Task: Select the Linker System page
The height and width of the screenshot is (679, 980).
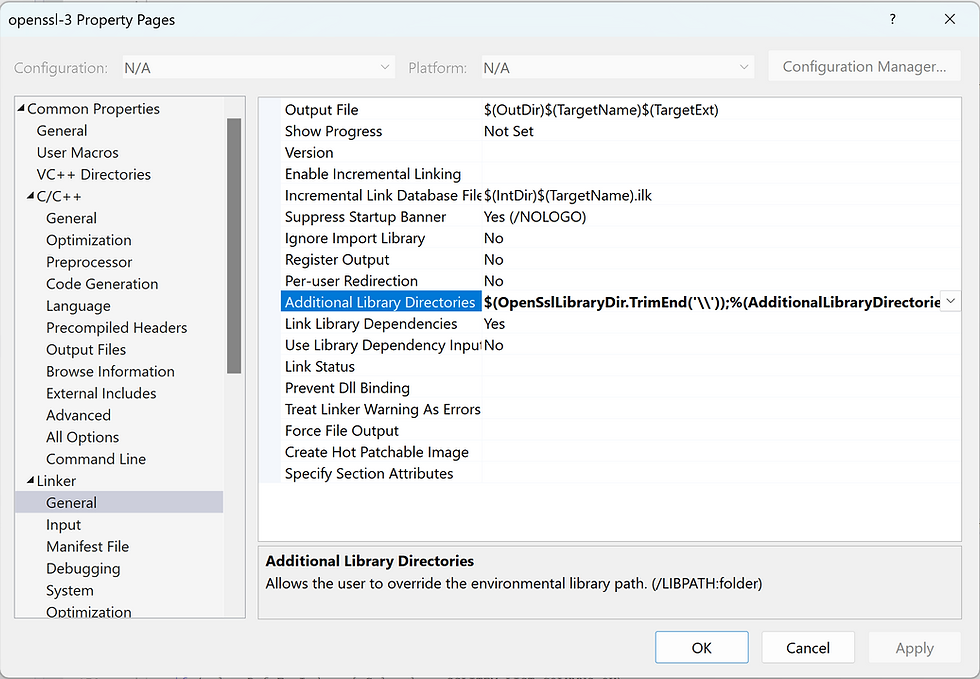Action: [69, 590]
